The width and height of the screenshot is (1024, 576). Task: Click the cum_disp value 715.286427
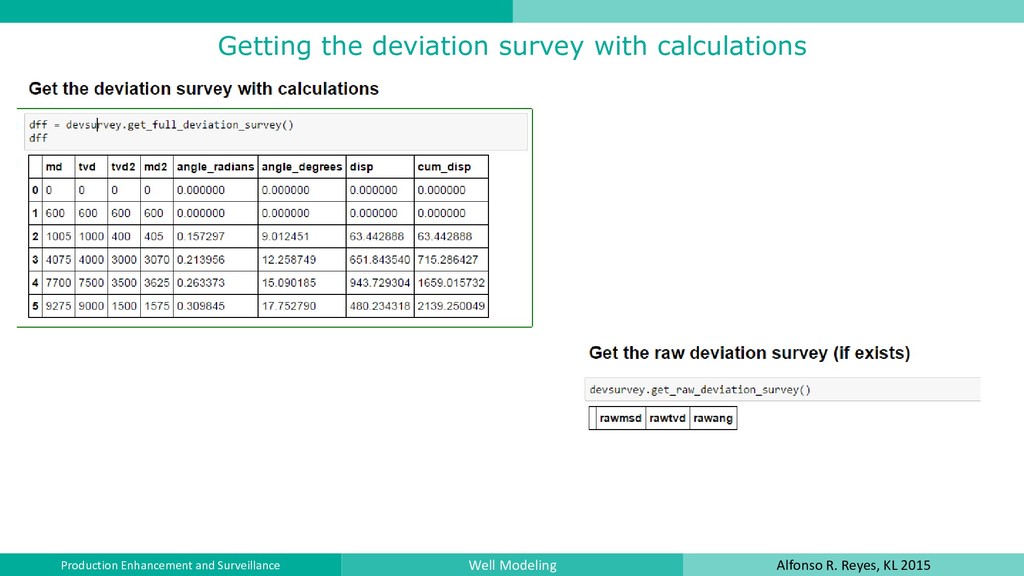click(447, 259)
